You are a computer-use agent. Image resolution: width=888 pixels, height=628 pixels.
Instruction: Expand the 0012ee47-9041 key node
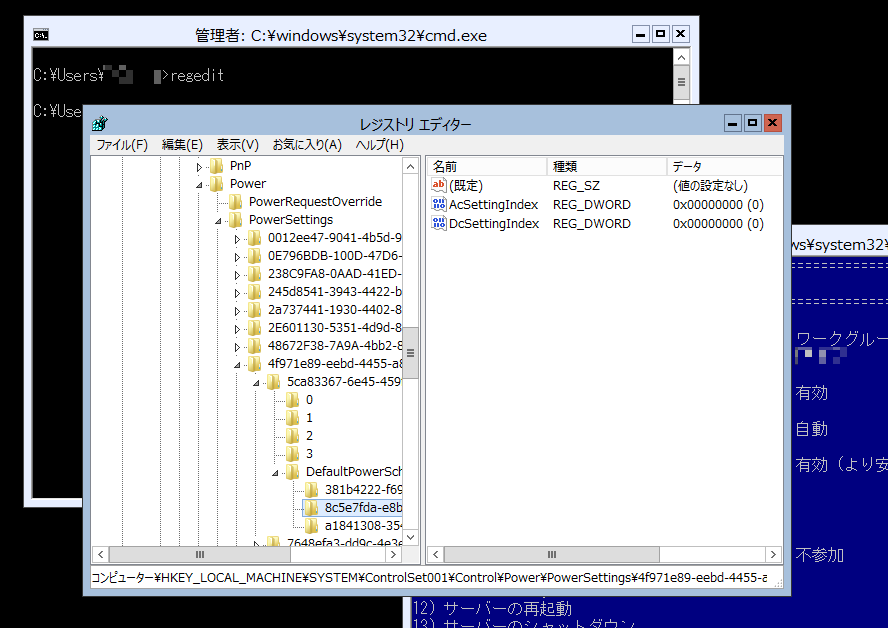(237, 239)
